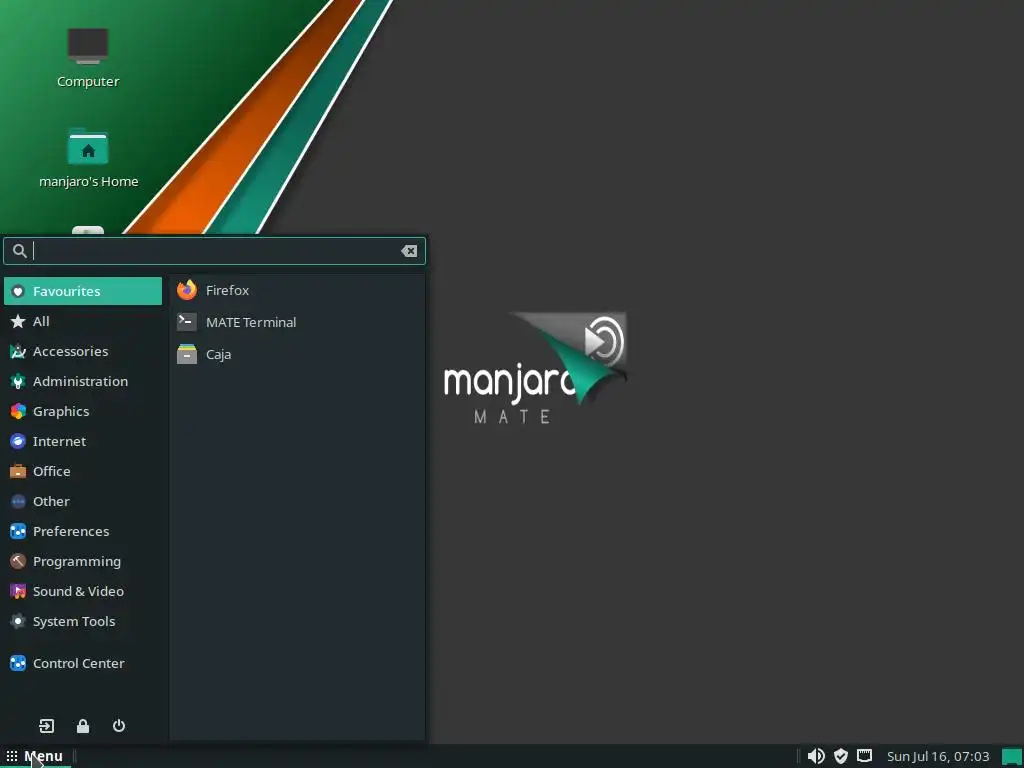Open the network connection tray icon
Viewport: 1024px width, 768px height.
coord(865,756)
